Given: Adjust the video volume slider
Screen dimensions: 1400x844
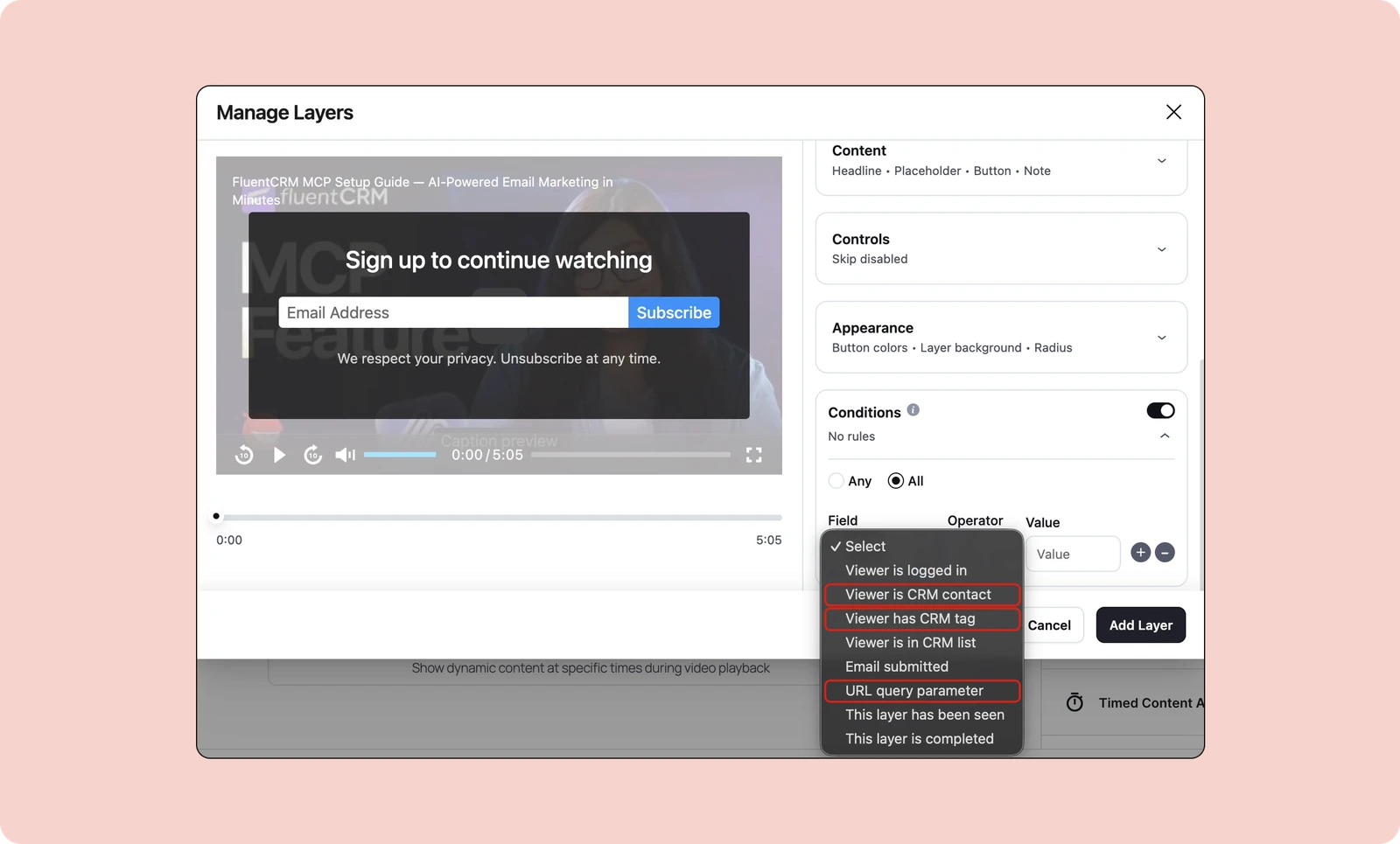Looking at the screenshot, I should click(x=400, y=455).
